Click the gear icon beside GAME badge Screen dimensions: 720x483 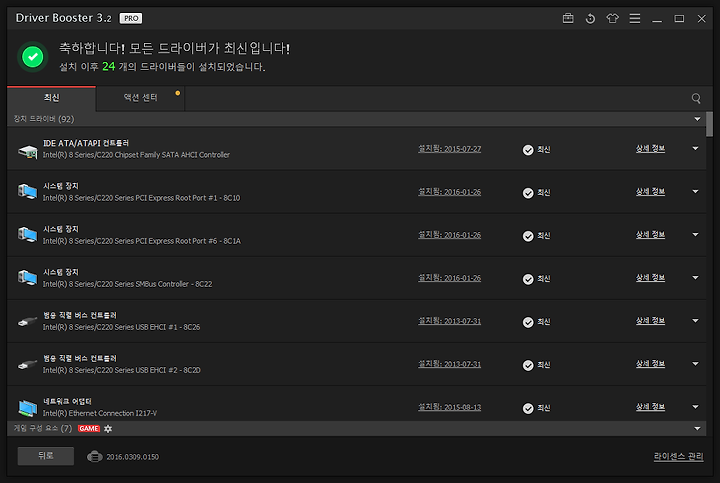pyautogui.click(x=108, y=428)
